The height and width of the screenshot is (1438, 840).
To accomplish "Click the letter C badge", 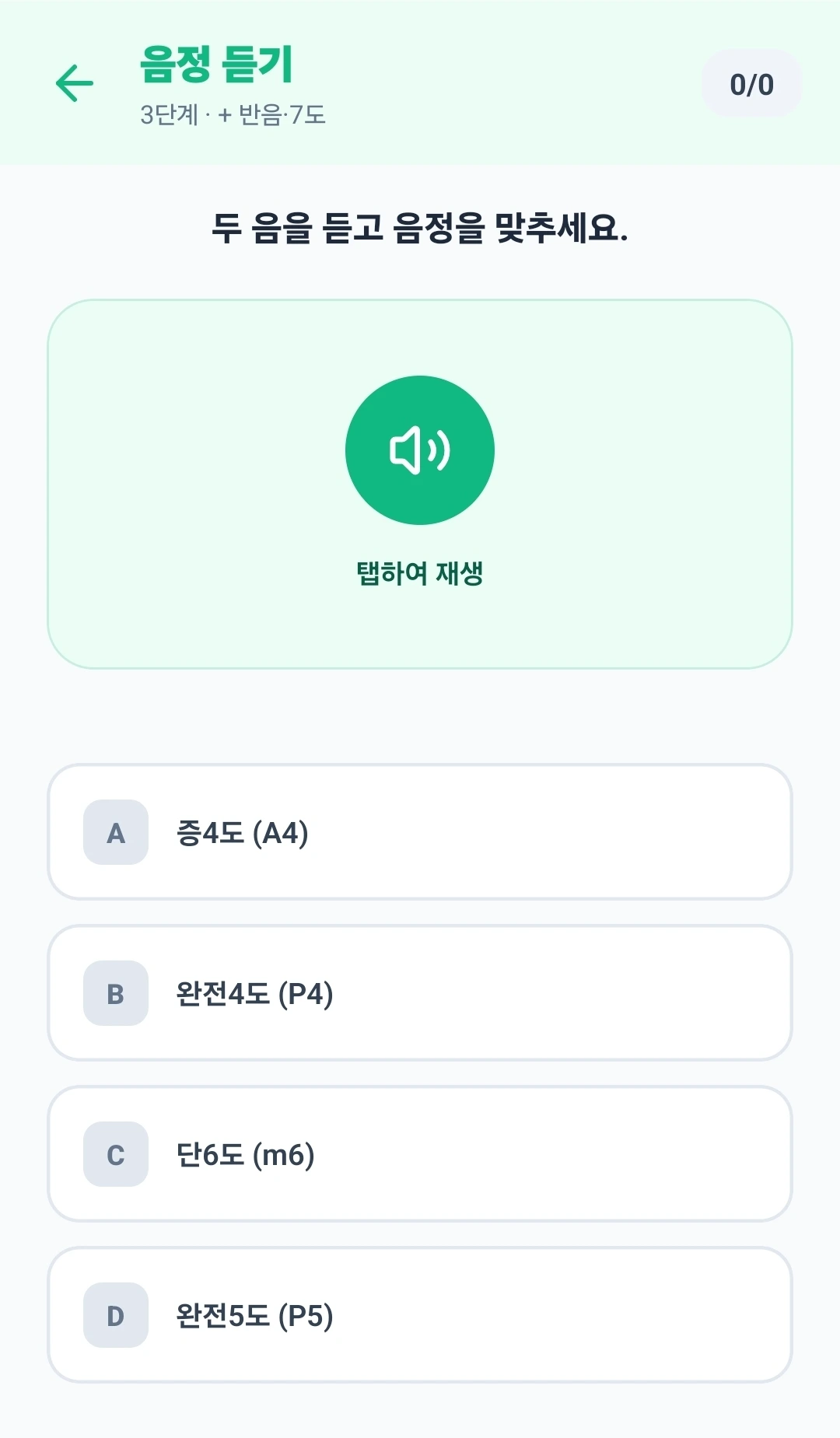I will click(x=116, y=1155).
